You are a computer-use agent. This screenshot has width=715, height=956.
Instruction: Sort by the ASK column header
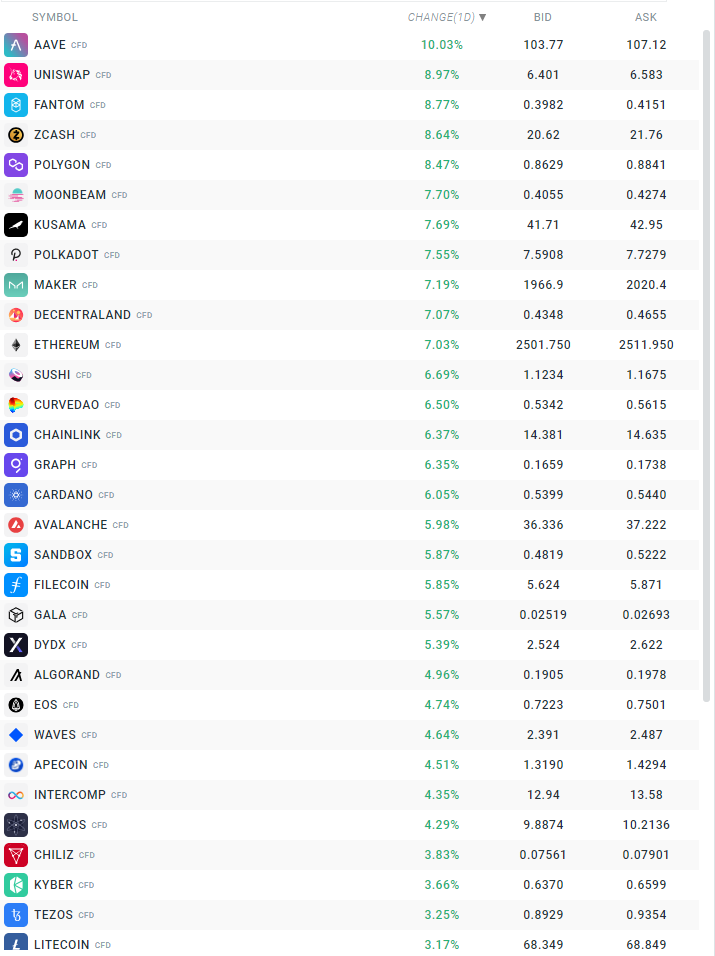(x=646, y=17)
